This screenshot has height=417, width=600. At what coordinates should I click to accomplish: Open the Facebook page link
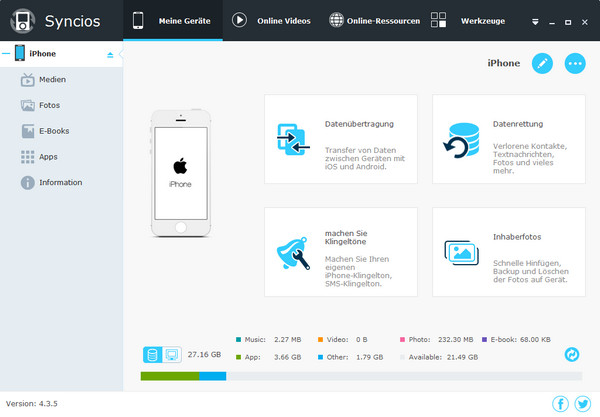pos(561,404)
